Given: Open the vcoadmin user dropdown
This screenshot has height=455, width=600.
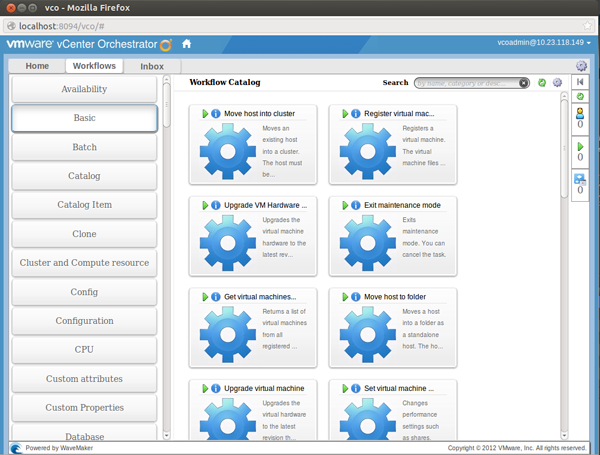Looking at the screenshot, I should 544,42.
